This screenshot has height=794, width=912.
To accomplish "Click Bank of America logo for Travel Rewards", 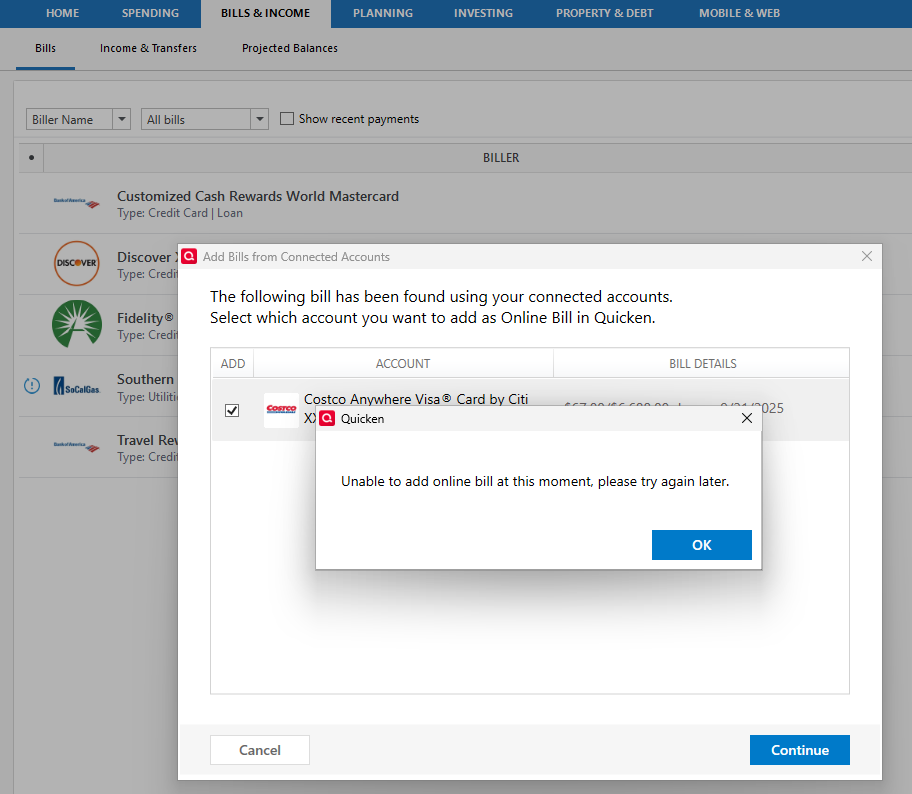I will point(77,446).
